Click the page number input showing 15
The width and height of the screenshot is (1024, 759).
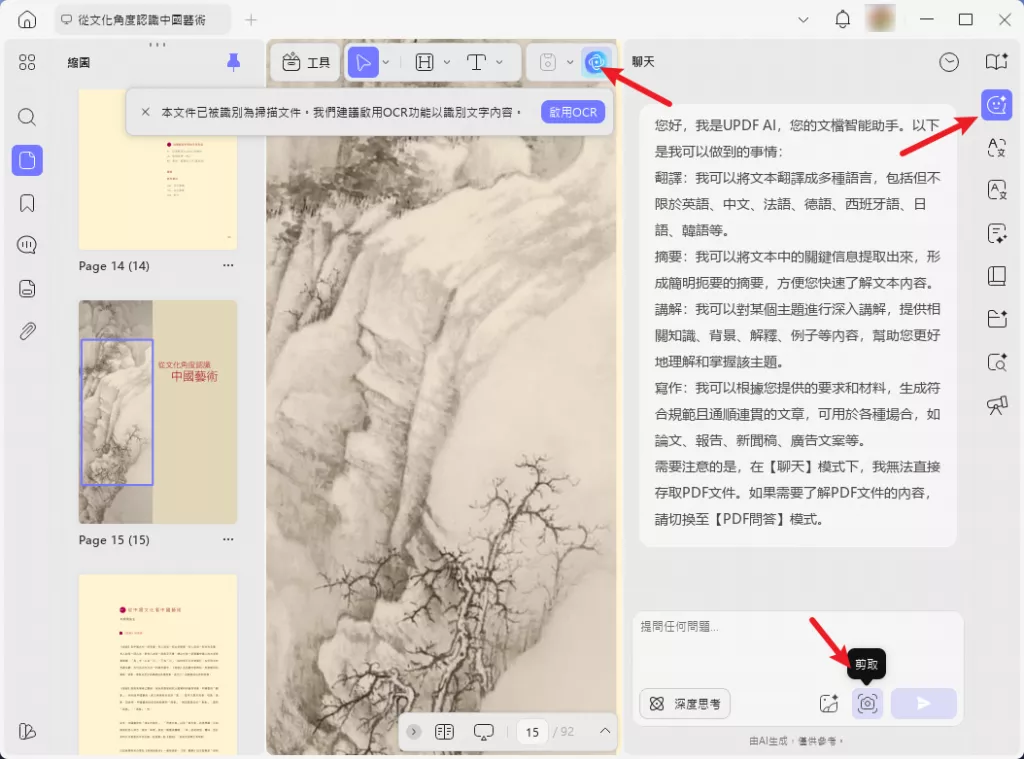tap(532, 731)
